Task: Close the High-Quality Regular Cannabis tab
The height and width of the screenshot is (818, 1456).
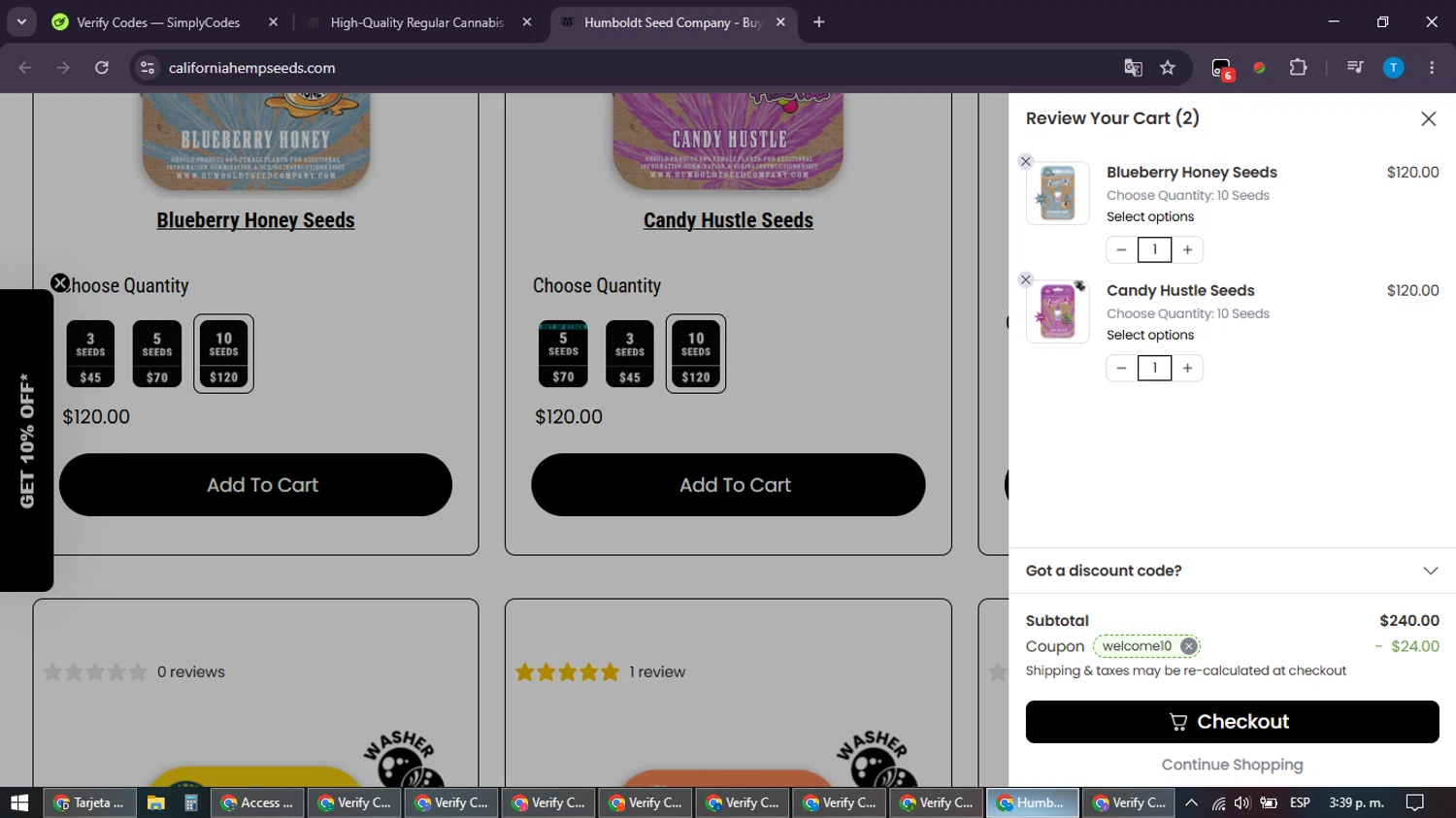Action: tap(527, 22)
